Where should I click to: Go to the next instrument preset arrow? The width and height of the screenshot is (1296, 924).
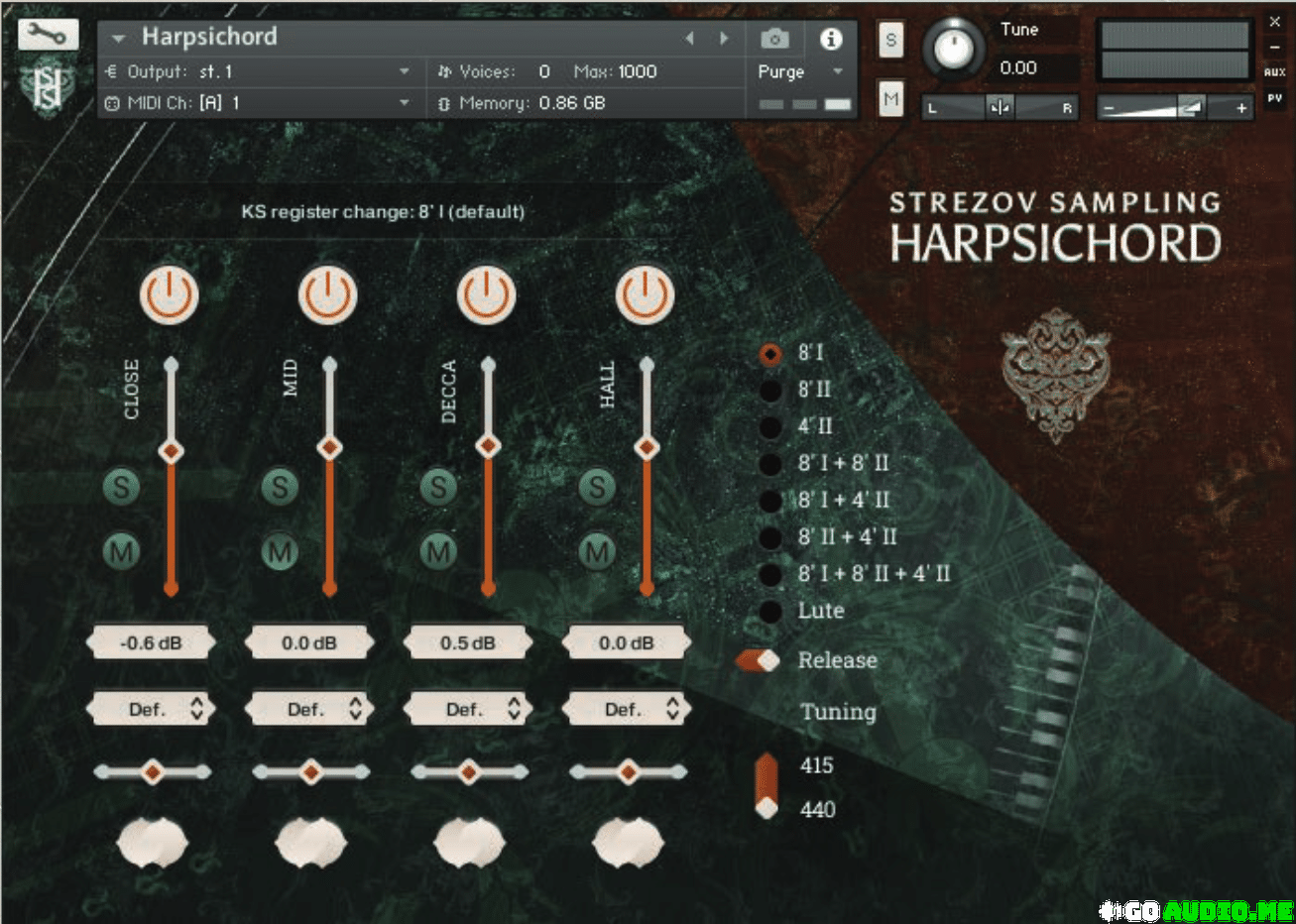[724, 39]
